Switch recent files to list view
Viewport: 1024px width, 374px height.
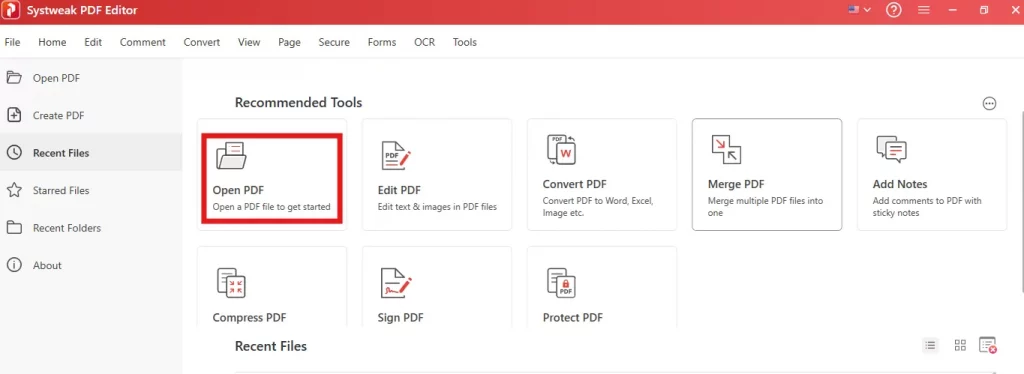click(x=930, y=345)
